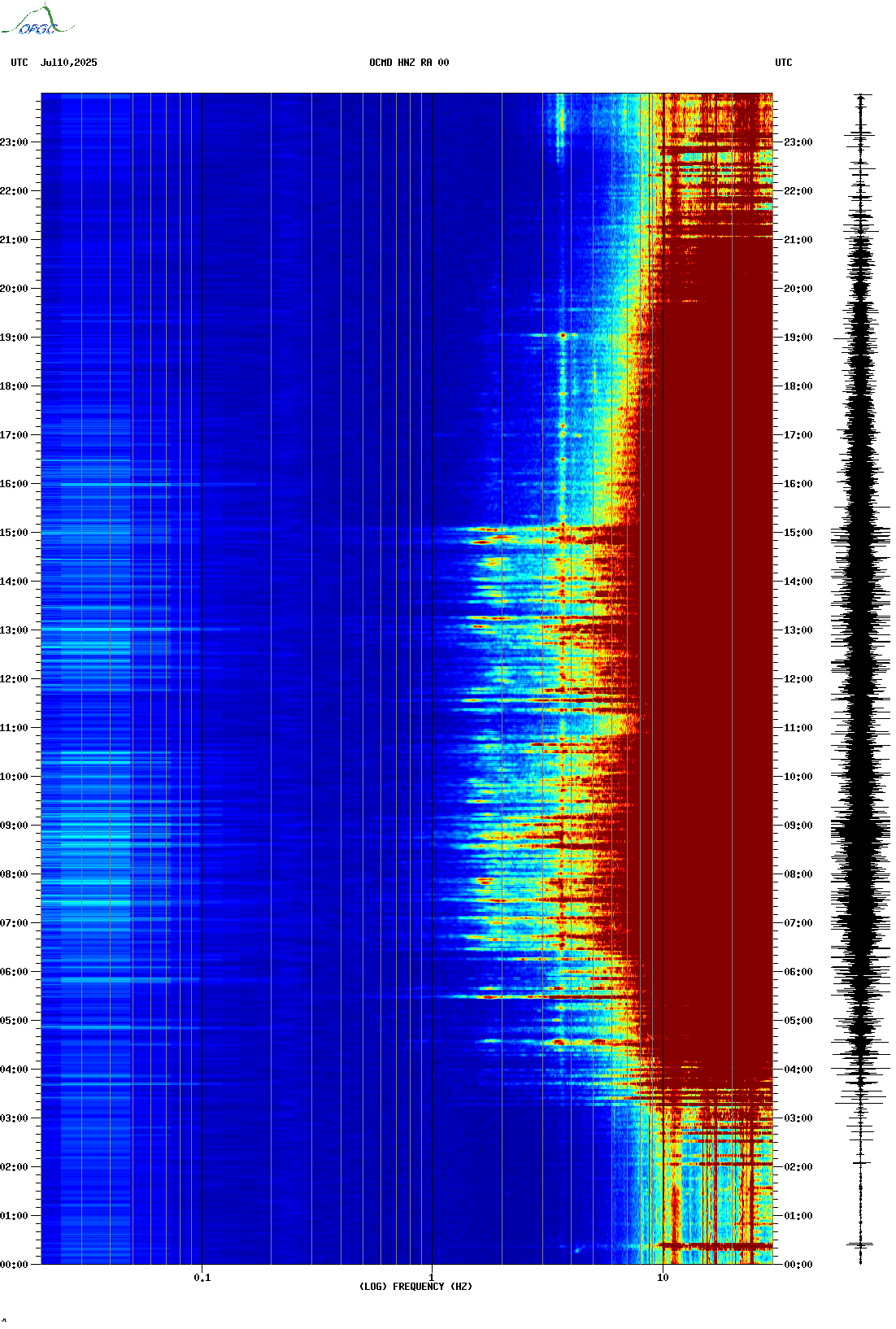This screenshot has width=896, height=1329.
Task: Click the 04:00 label on left axis
Action: point(14,1070)
